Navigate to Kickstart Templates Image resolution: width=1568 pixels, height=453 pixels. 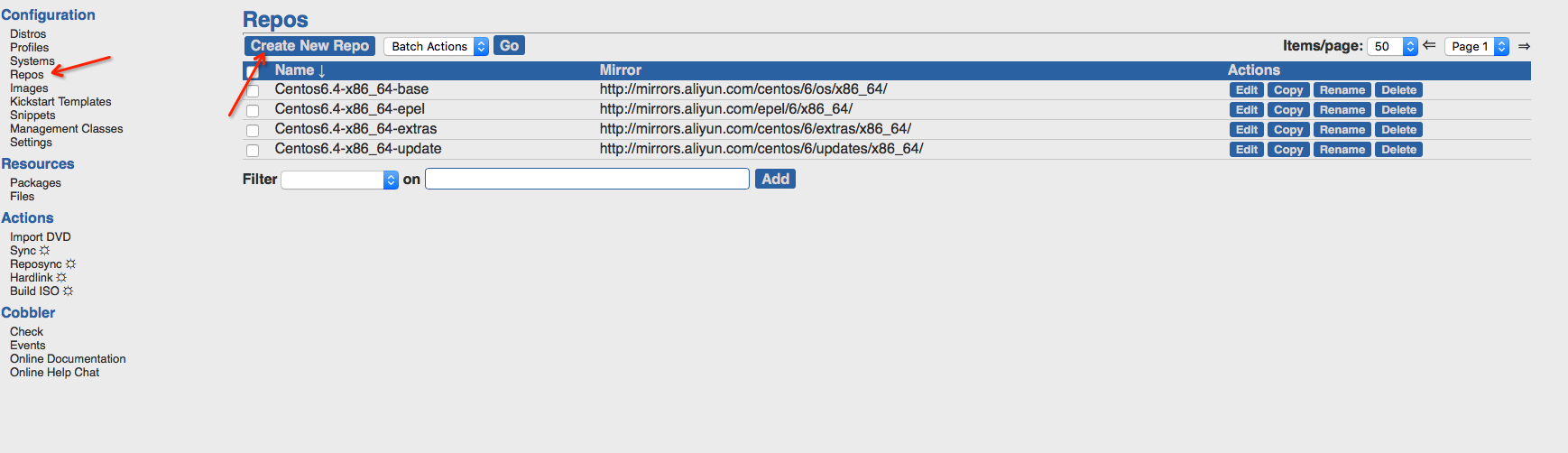coord(60,102)
